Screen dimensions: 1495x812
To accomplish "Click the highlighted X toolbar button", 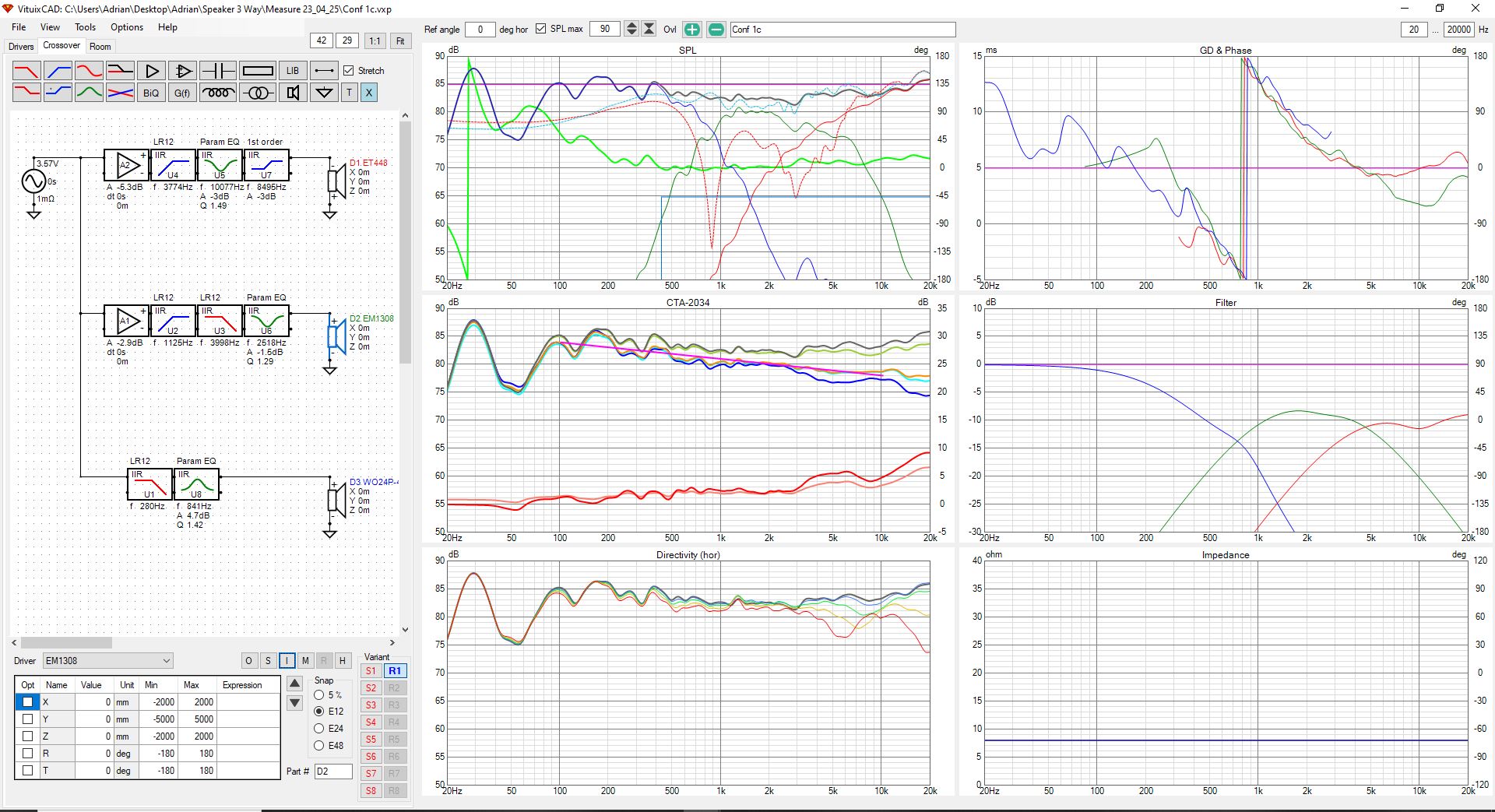I will (369, 93).
